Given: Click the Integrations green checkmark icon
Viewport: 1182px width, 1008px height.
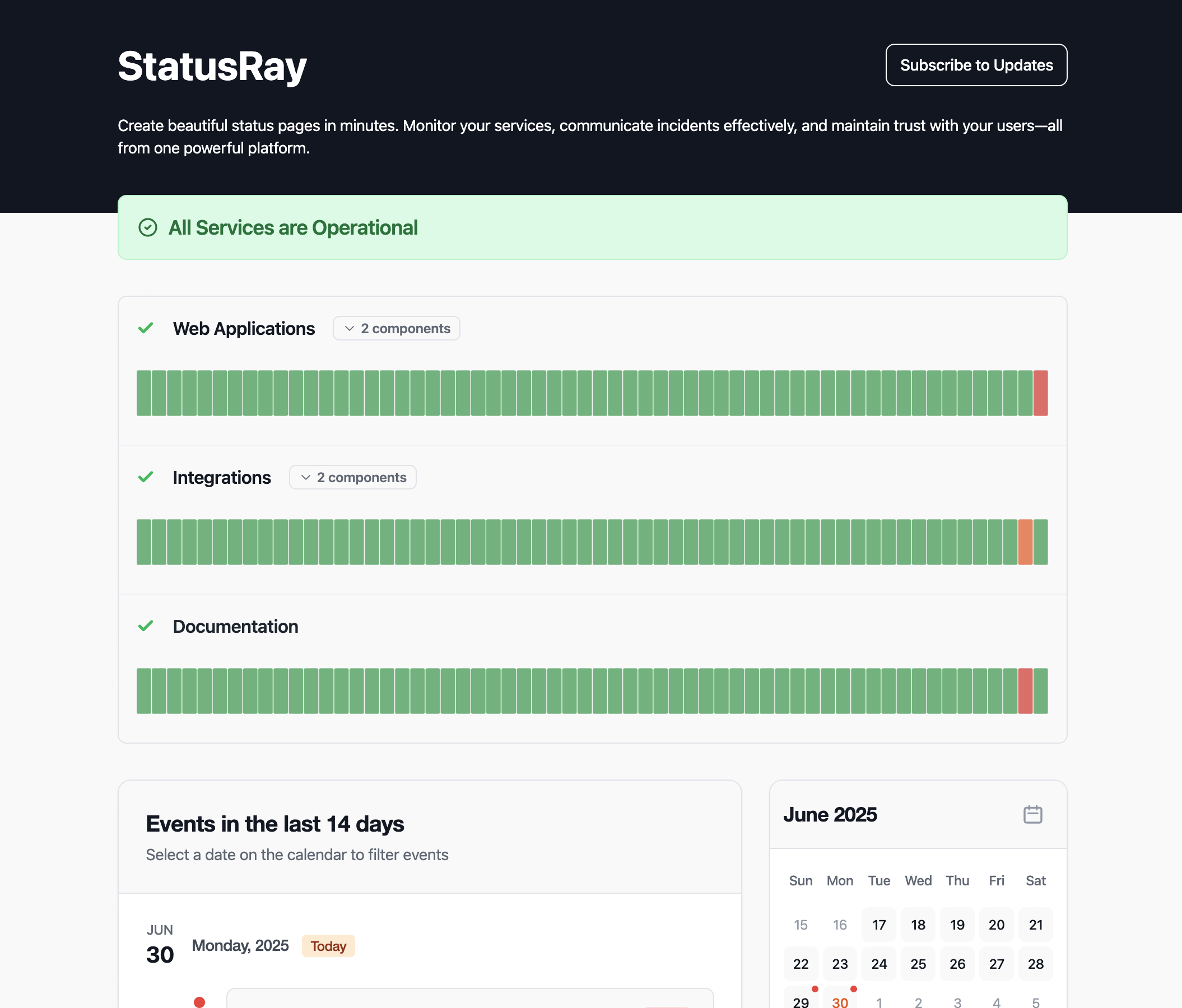Looking at the screenshot, I should (x=146, y=477).
